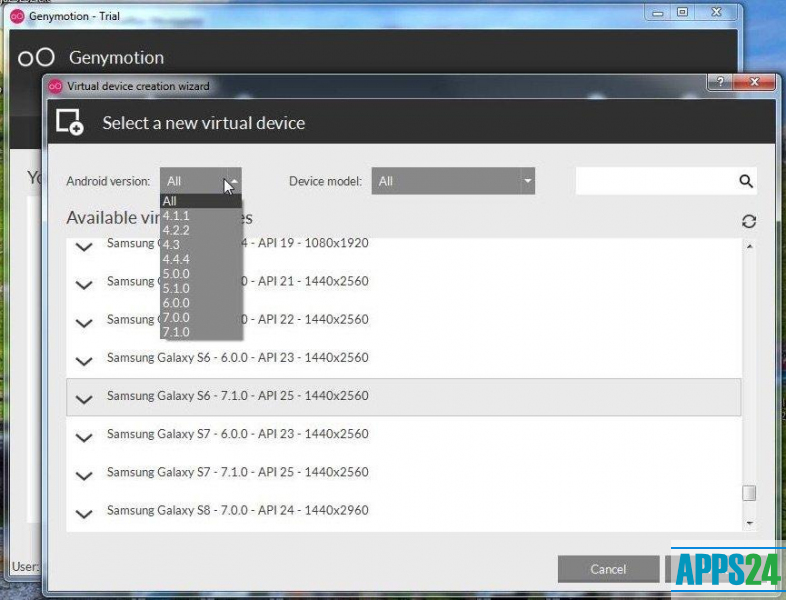The width and height of the screenshot is (786, 600).
Task: Select Android version 7.1.0
Action: [x=201, y=332]
